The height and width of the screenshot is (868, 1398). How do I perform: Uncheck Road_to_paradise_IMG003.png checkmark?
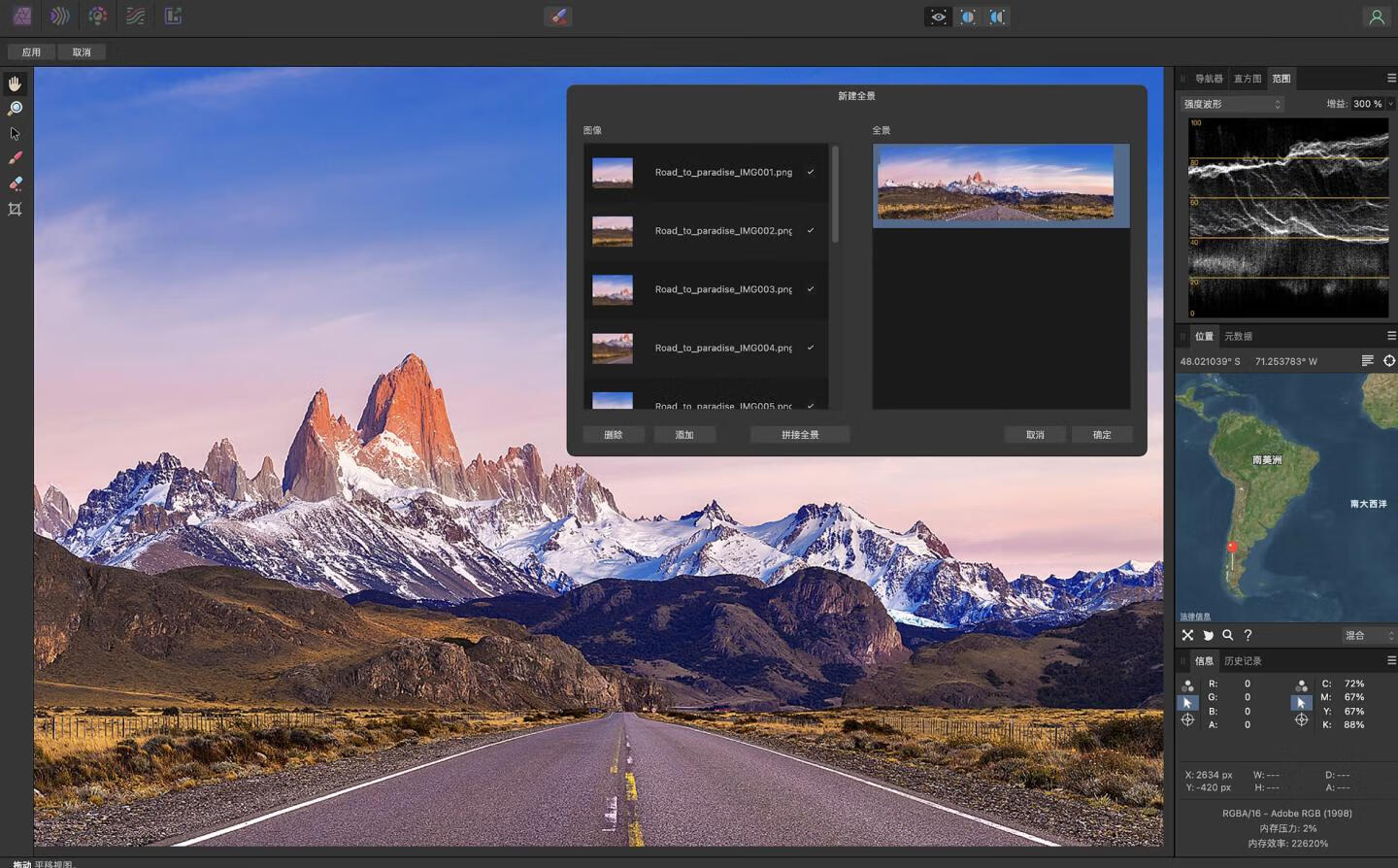tap(811, 288)
